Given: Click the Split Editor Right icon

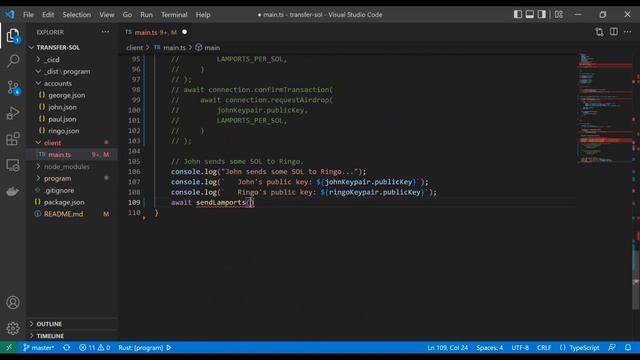Looking at the screenshot, I should [613, 32].
